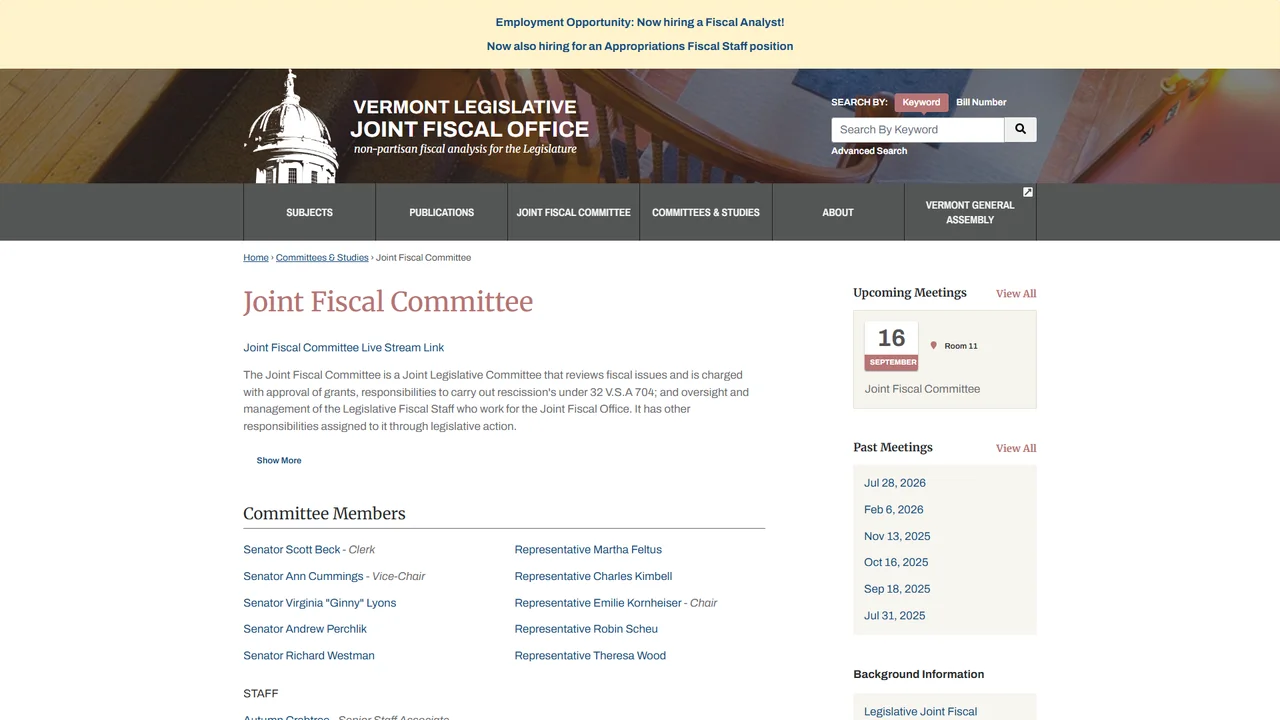Screen dimensions: 1280x720
Task: Open Committees & Studies breadcrumb link
Action: [322, 258]
